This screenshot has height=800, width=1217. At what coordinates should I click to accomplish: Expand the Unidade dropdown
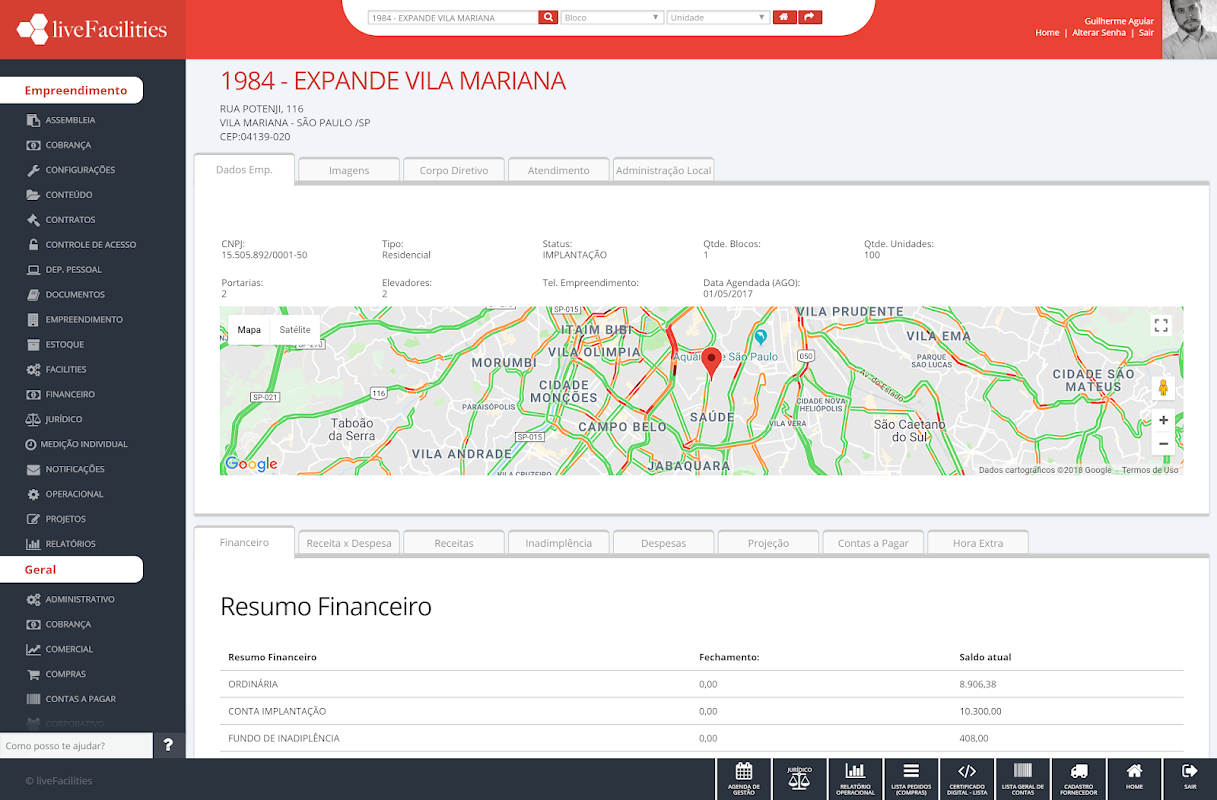click(718, 17)
